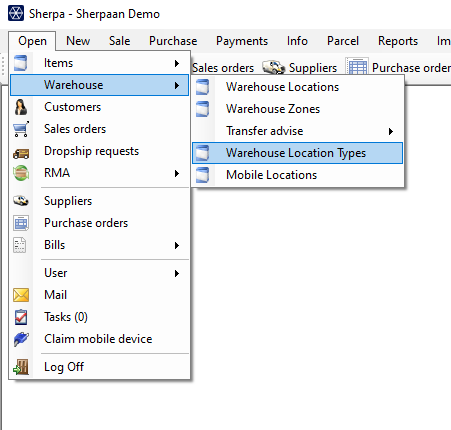Click the Tasks clipboard checkmark icon

(21, 317)
